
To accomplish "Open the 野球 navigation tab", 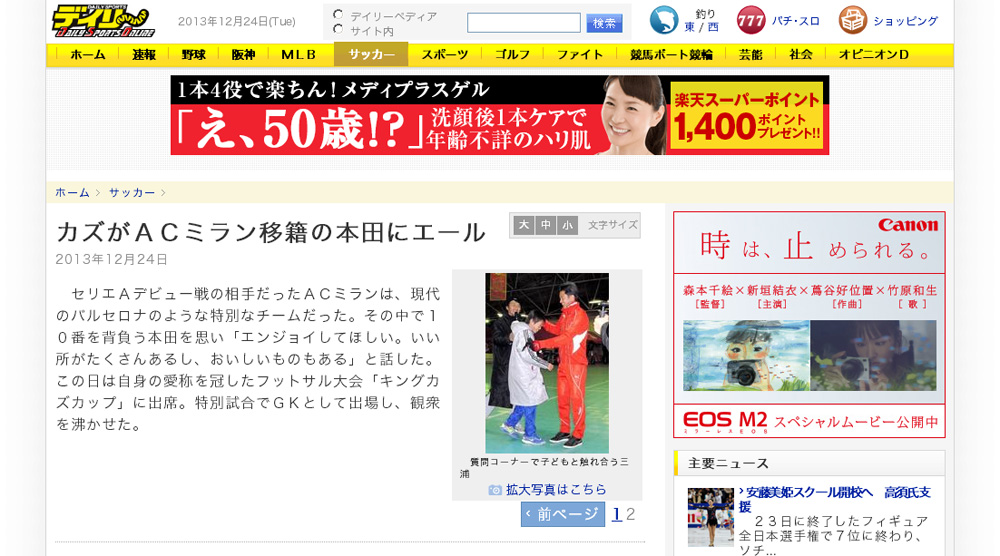I will click(x=194, y=55).
